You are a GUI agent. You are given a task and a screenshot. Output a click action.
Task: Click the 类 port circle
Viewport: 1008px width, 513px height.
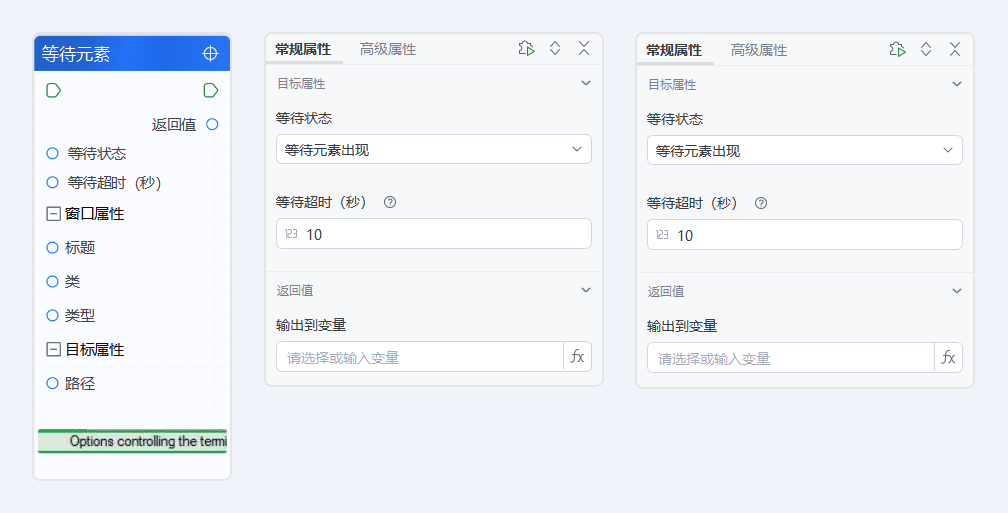point(53,282)
